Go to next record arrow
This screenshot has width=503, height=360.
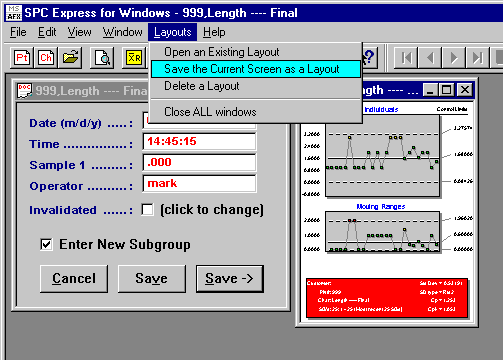tap(454, 58)
